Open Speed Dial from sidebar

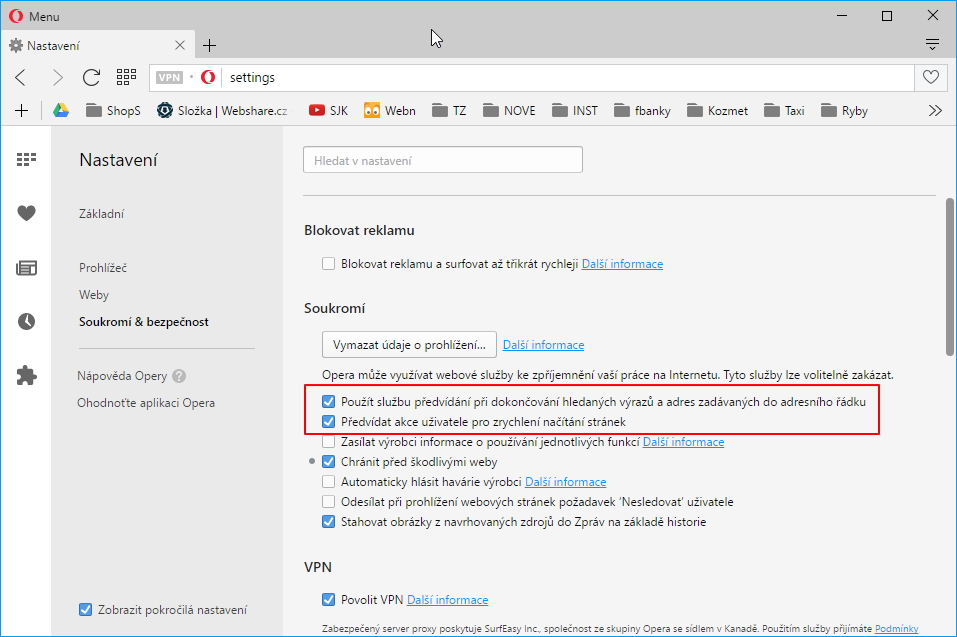pyautogui.click(x=26, y=159)
